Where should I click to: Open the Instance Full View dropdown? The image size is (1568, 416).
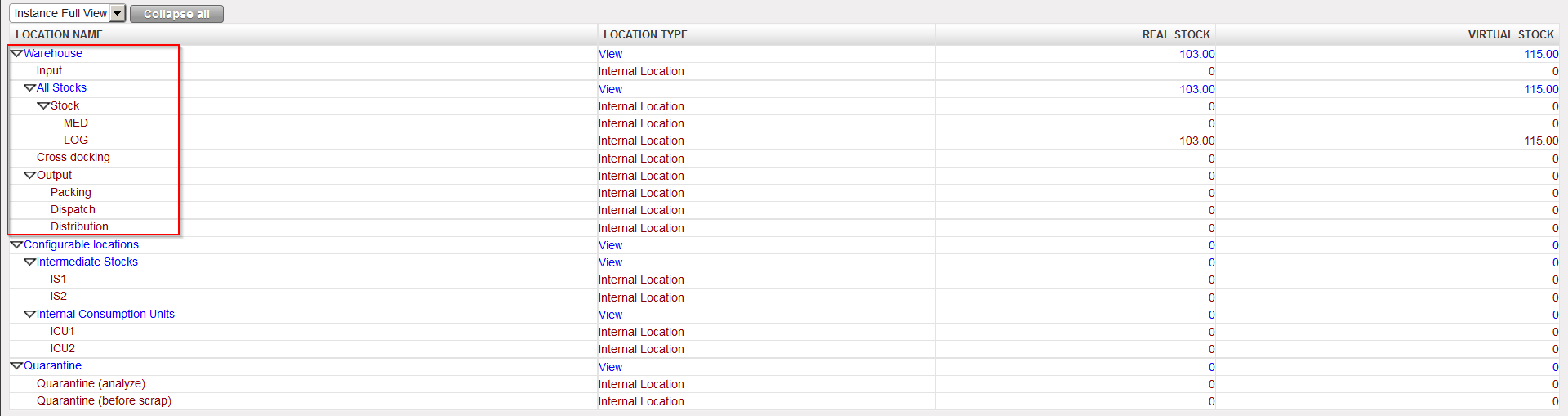pyautogui.click(x=118, y=13)
